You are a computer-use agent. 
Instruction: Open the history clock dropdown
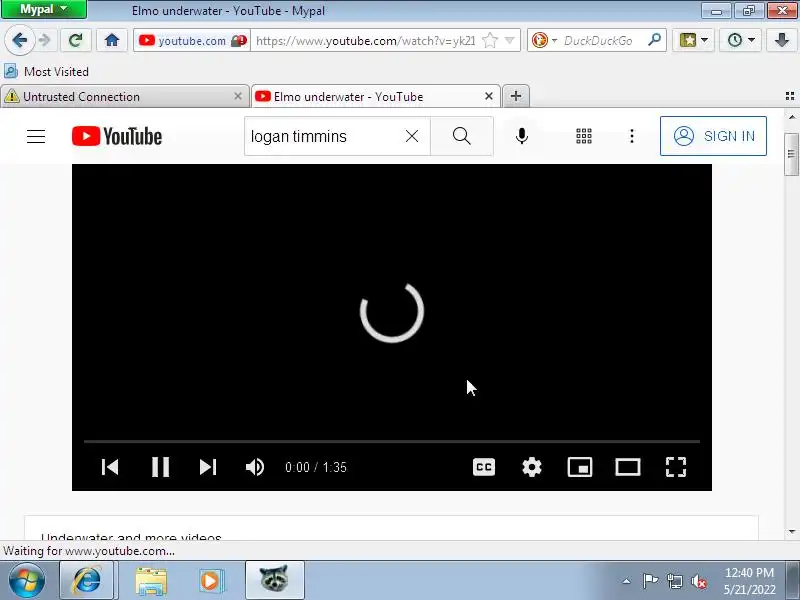point(740,40)
